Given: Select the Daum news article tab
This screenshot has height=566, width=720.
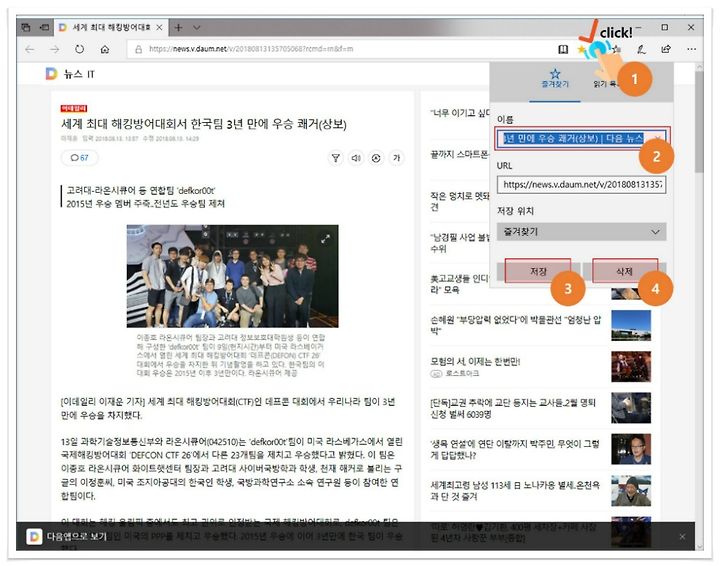Looking at the screenshot, I should pyautogui.click(x=110, y=28).
